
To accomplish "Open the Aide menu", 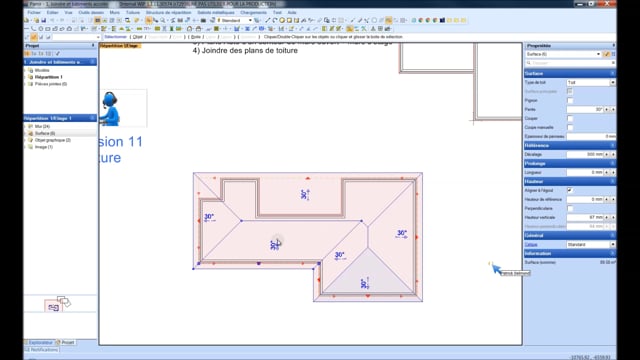I will point(292,13).
